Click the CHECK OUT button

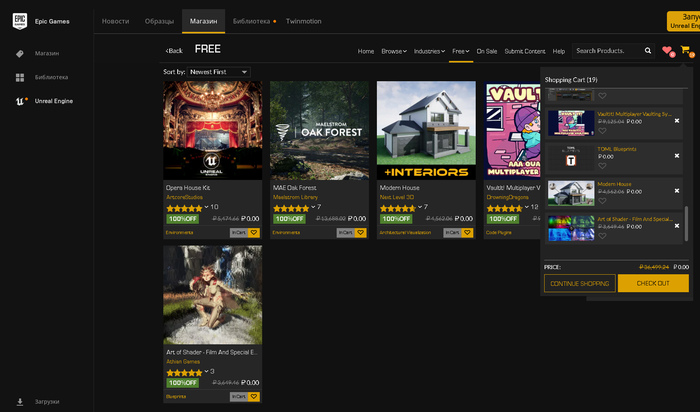point(653,283)
